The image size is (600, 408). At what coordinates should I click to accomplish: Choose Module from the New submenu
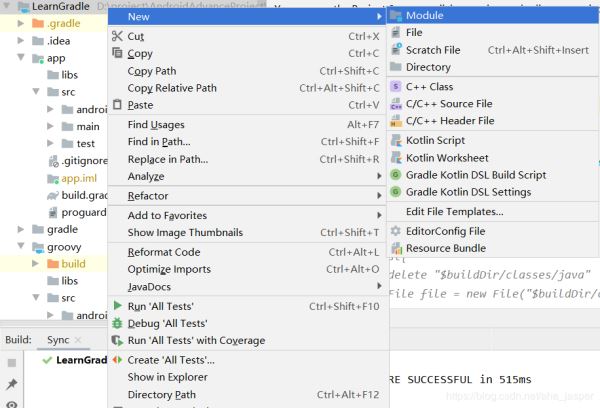pyautogui.click(x=425, y=16)
